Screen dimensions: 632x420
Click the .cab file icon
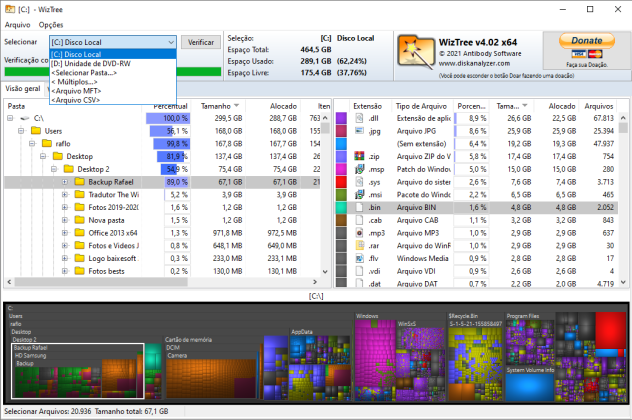click(360, 220)
